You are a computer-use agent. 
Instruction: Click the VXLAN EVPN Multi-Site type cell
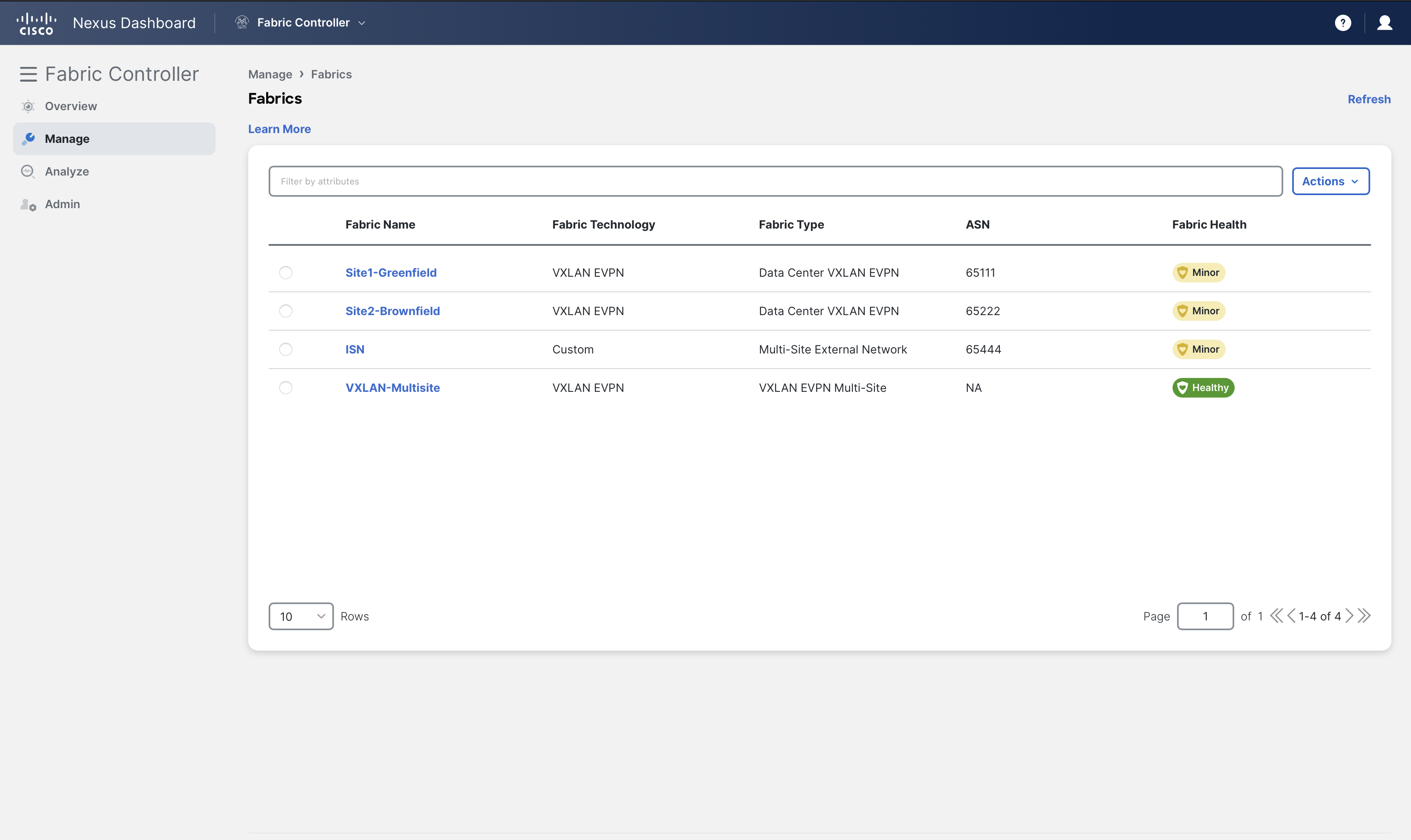tap(822, 388)
